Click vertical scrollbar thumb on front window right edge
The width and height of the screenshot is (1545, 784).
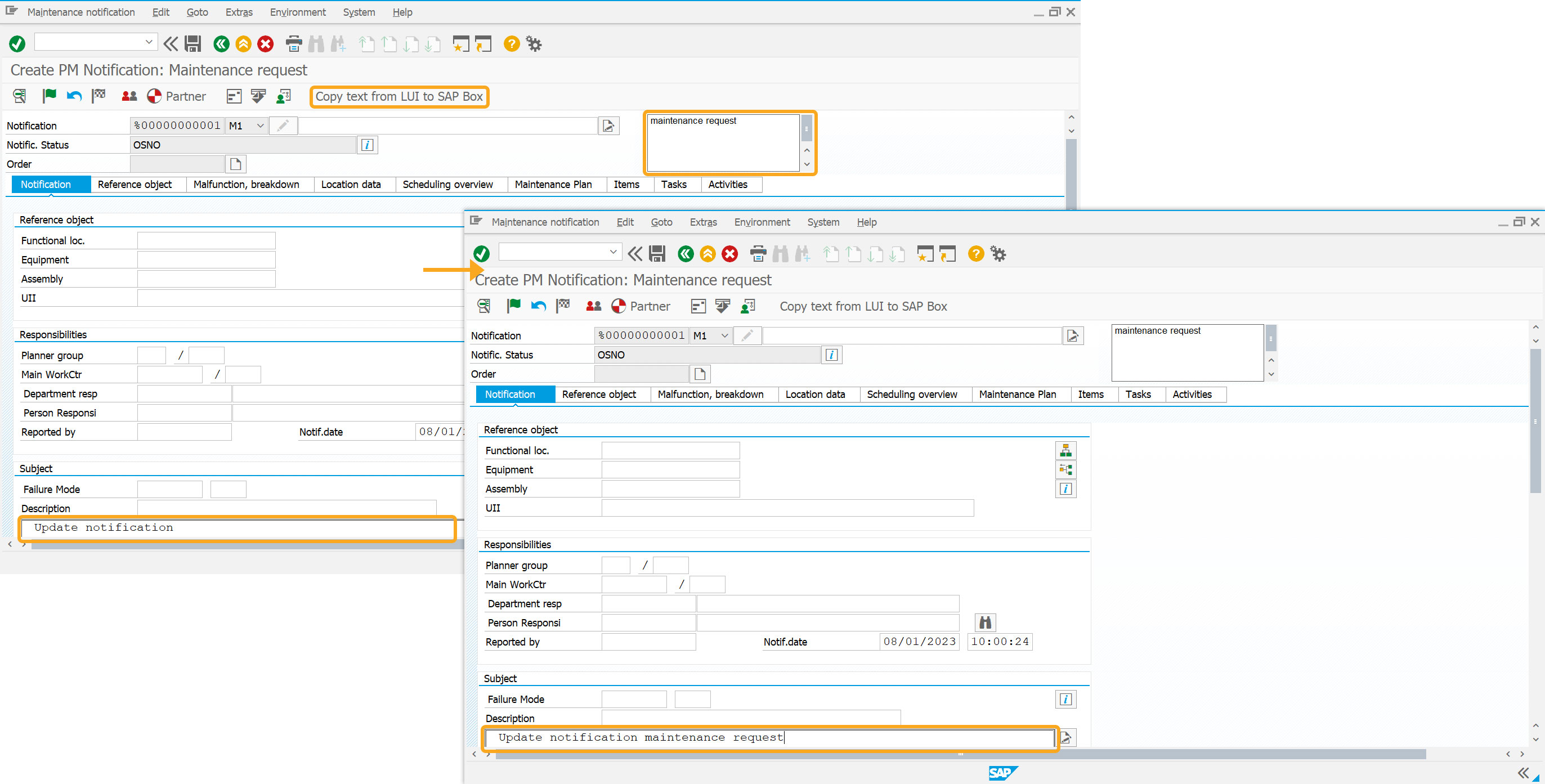pyautogui.click(x=1535, y=420)
